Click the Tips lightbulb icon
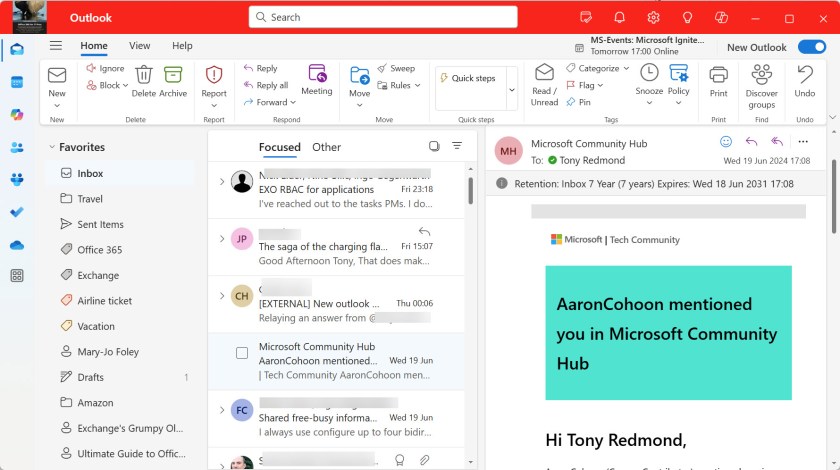 pyautogui.click(x=687, y=18)
